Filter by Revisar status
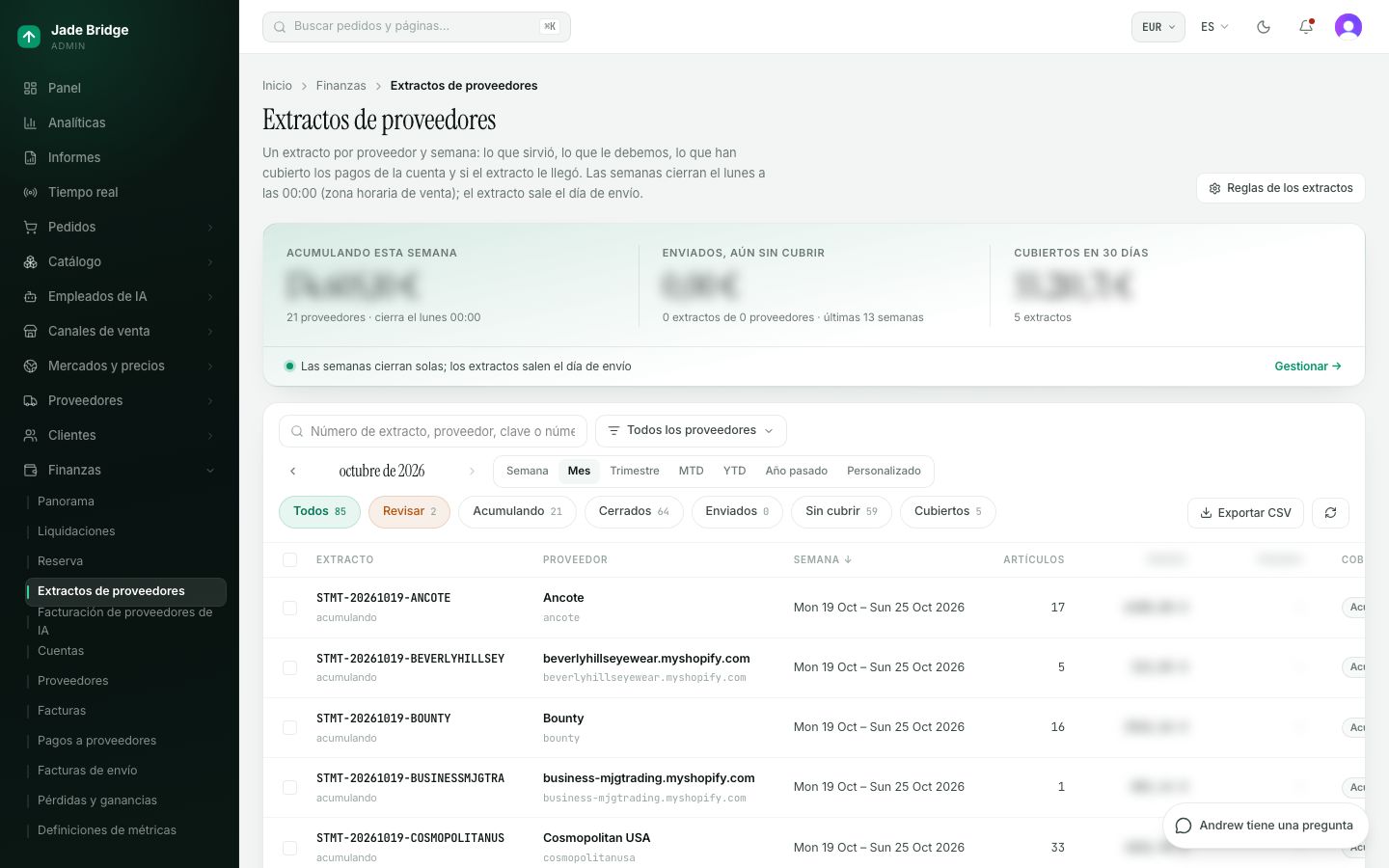 click(409, 511)
